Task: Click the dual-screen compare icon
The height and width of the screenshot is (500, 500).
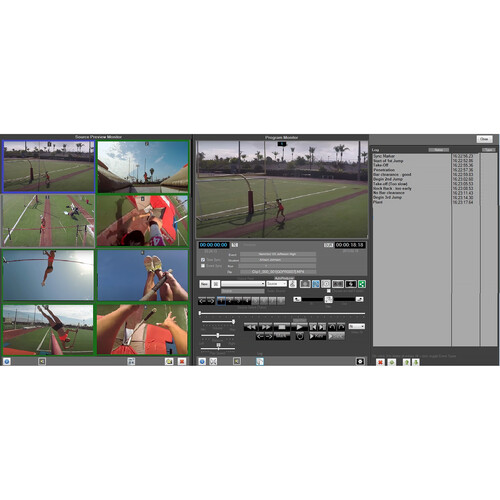Action: tap(338, 284)
